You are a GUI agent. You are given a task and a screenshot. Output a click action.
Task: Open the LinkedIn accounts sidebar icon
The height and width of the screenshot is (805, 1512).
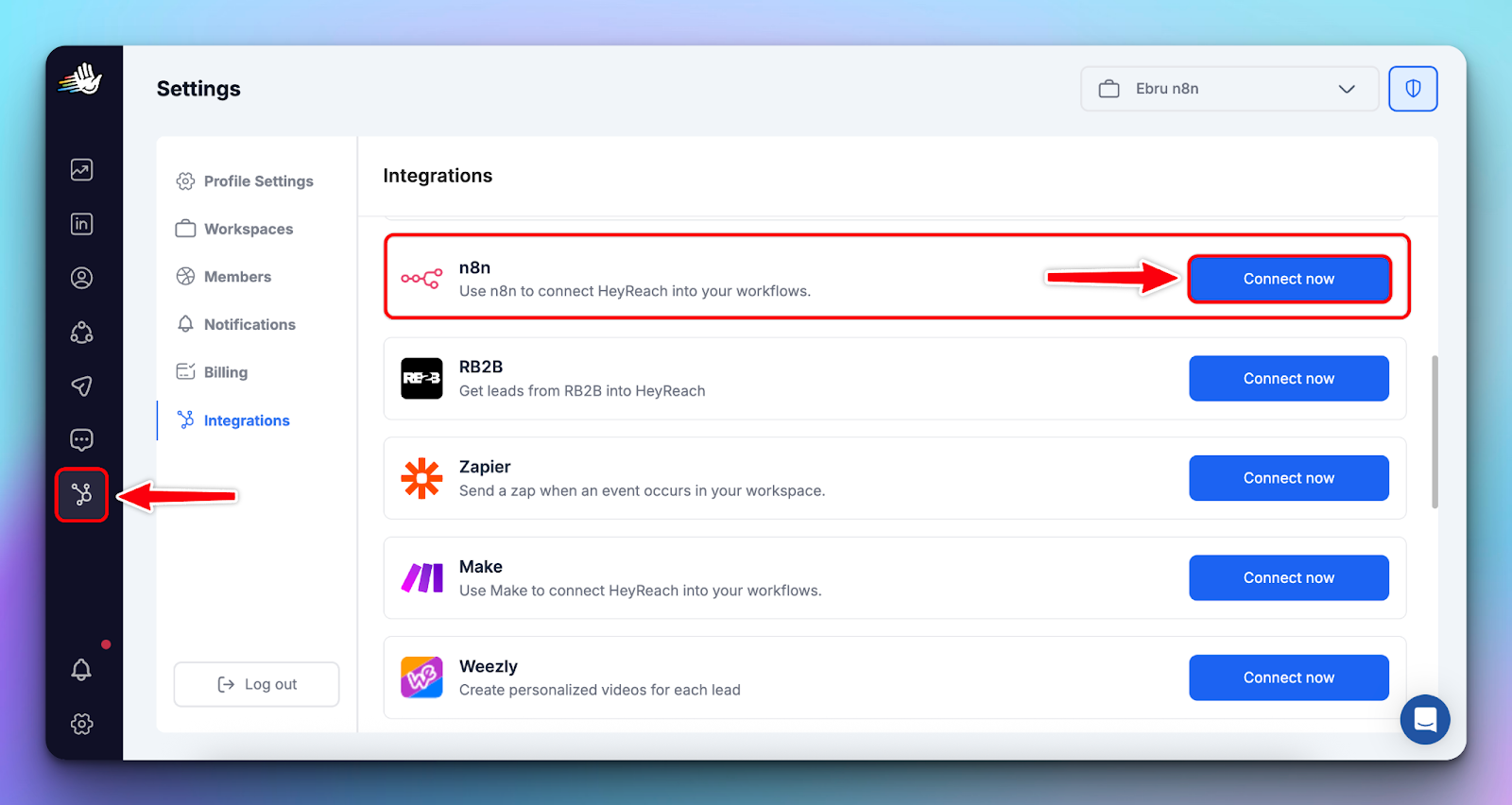point(82,224)
